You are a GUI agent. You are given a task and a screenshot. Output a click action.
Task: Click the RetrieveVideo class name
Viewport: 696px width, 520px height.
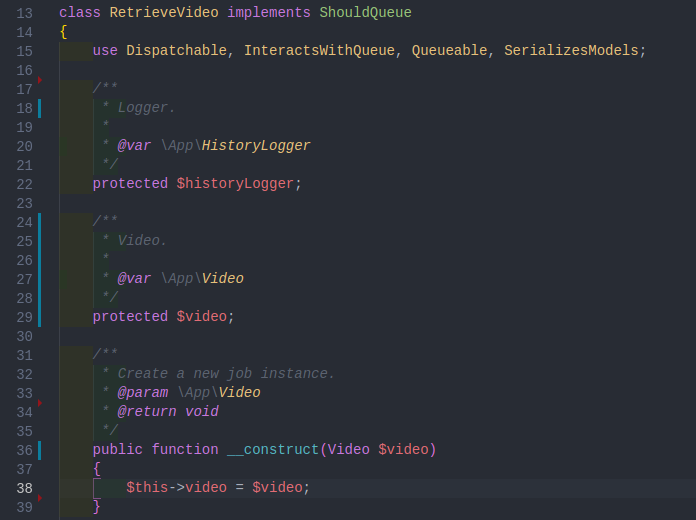point(164,12)
